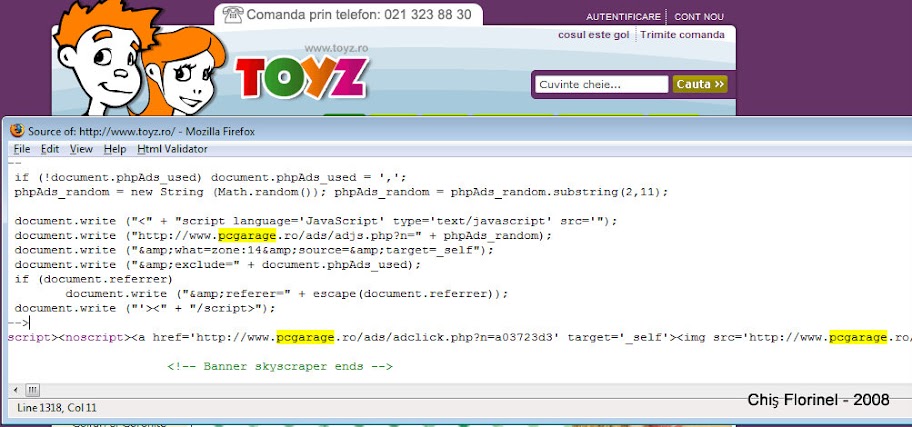Open the Help menu in source viewer
The height and width of the screenshot is (427, 912).
pyautogui.click(x=115, y=149)
